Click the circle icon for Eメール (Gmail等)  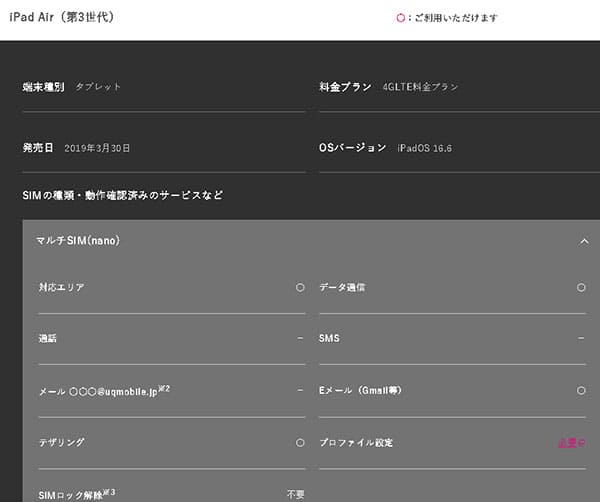(x=581, y=390)
